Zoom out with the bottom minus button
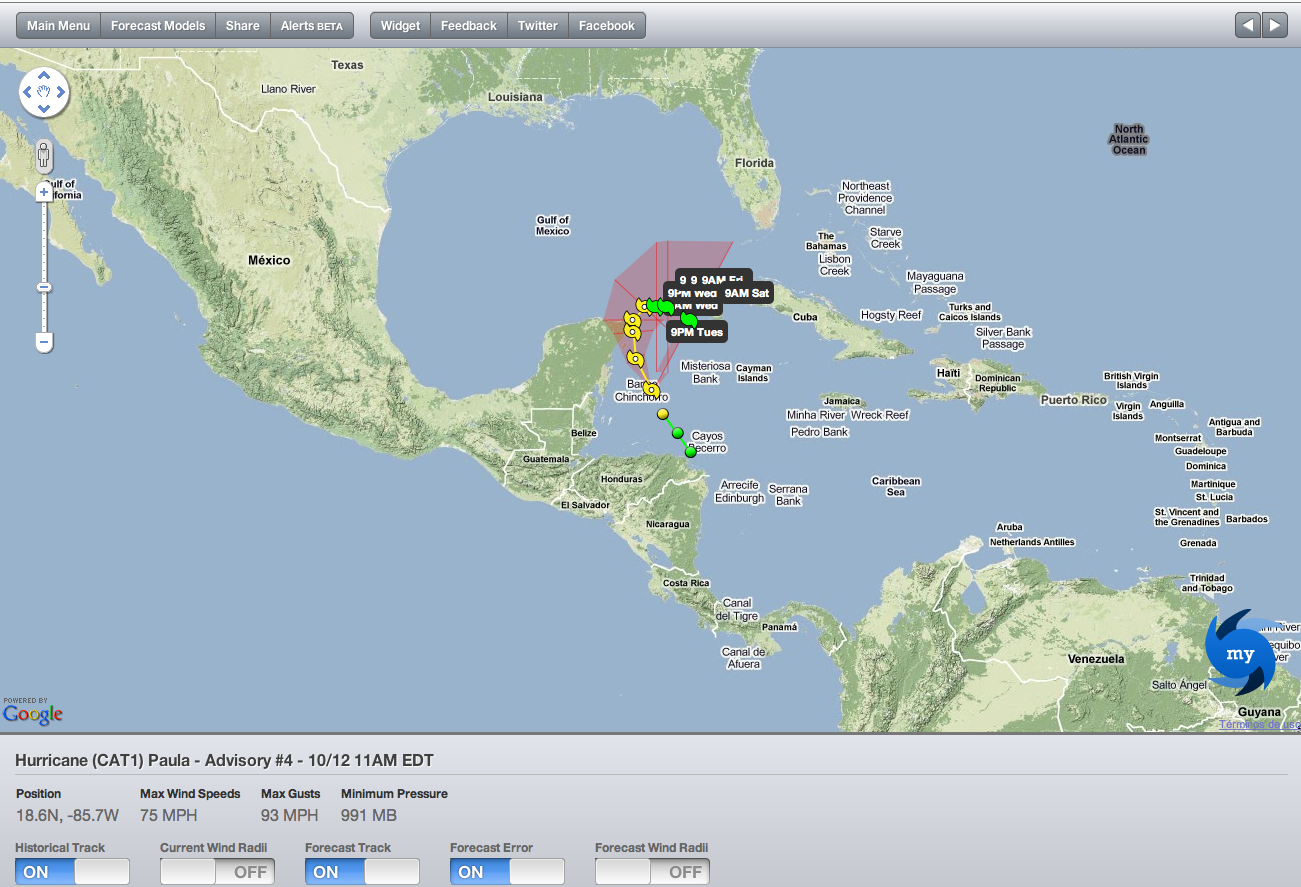The width and height of the screenshot is (1301, 887). click(44, 342)
